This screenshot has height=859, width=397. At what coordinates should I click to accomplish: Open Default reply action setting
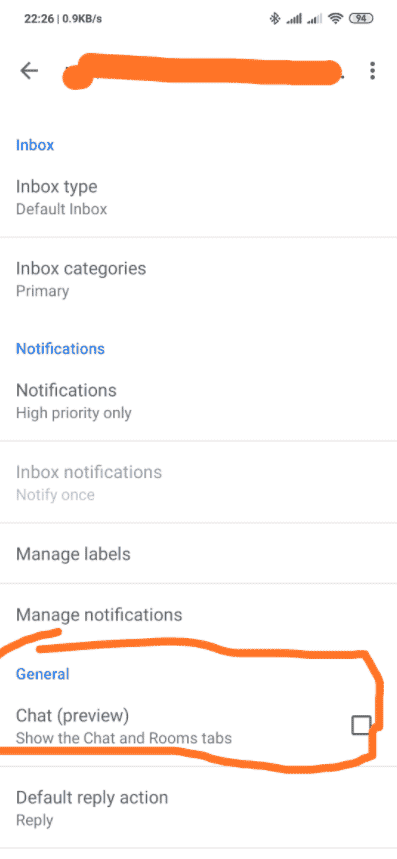coord(198,808)
